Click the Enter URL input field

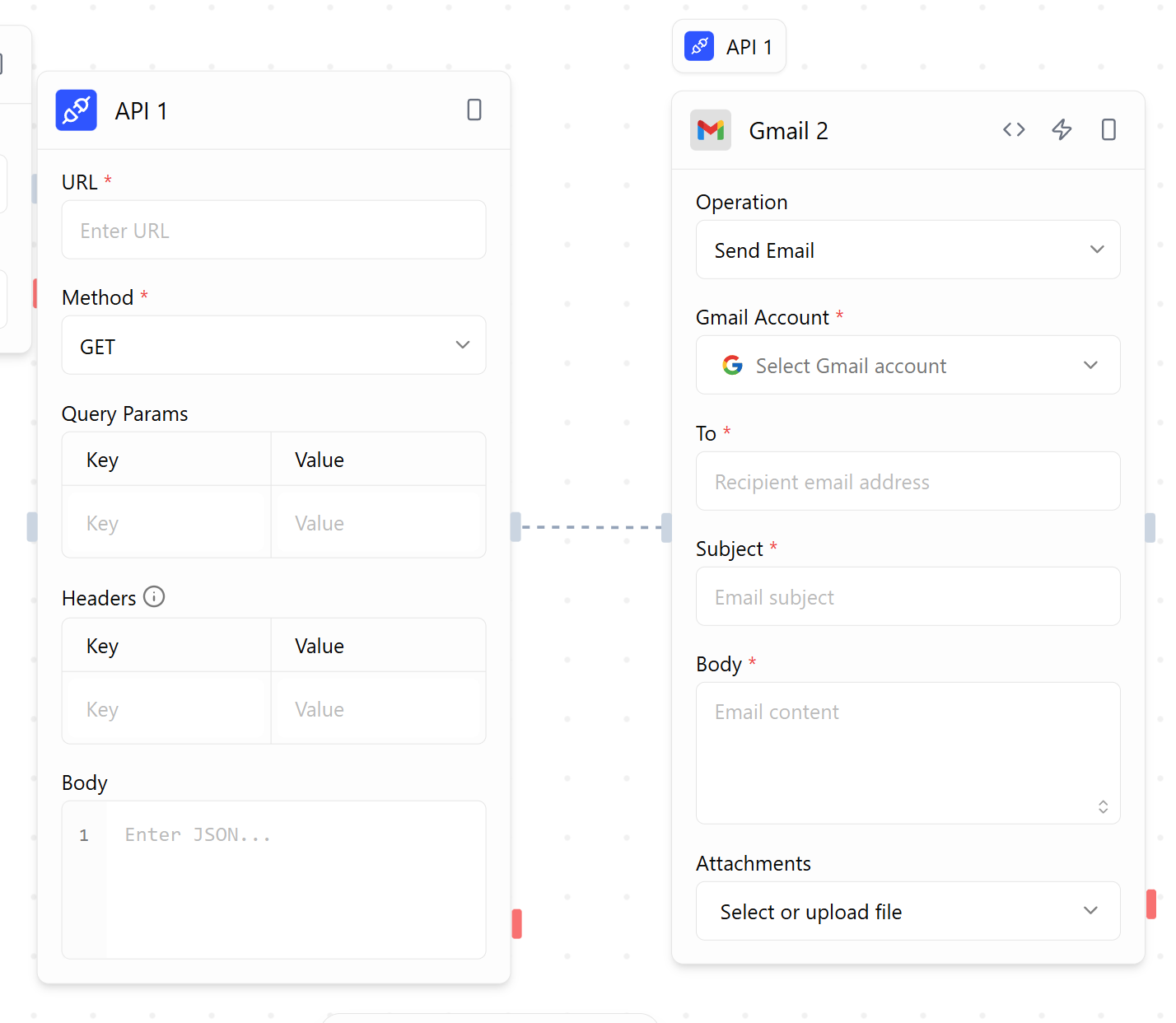pyautogui.click(x=273, y=231)
